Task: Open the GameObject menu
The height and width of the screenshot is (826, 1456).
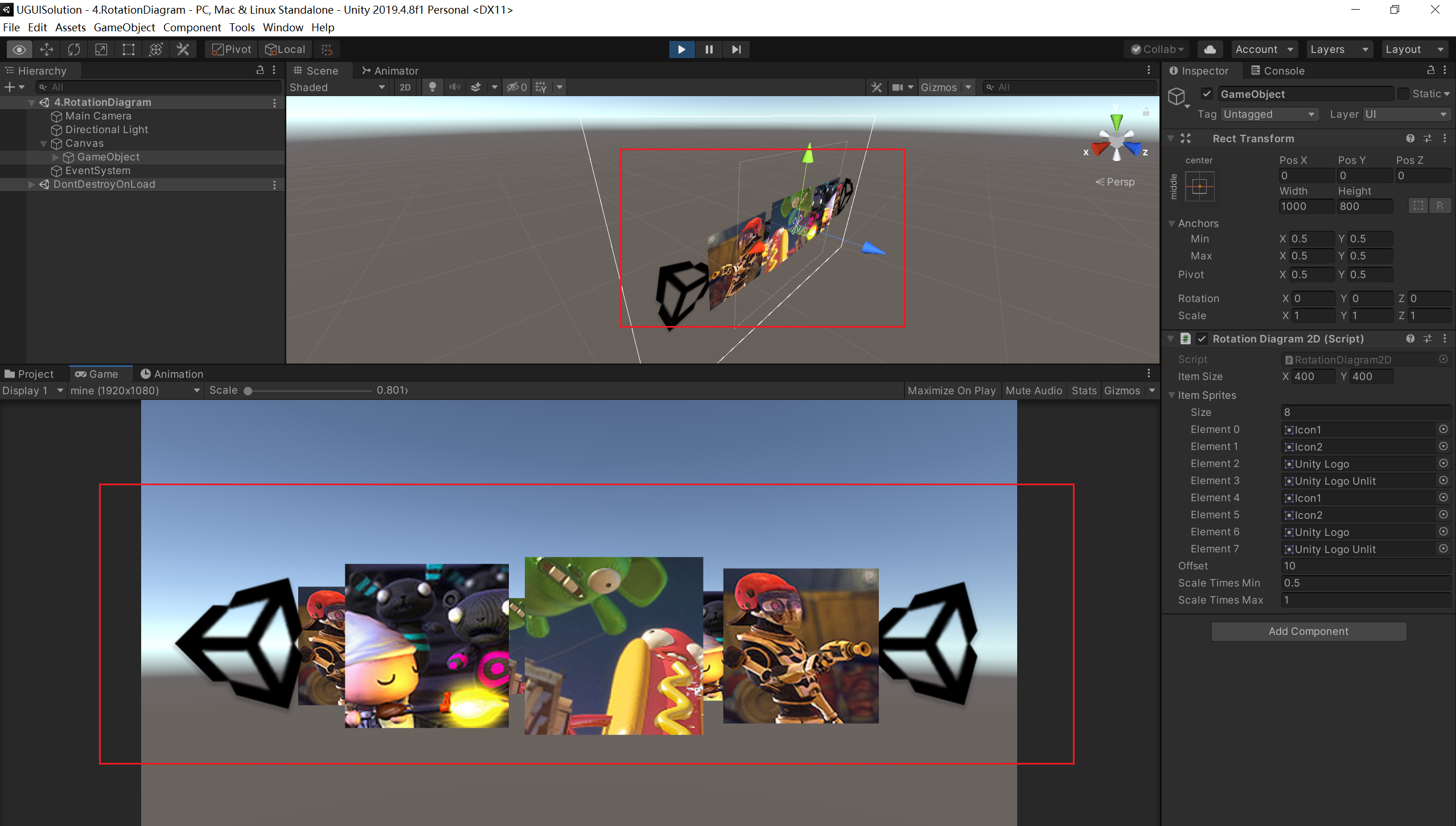Action: (124, 27)
